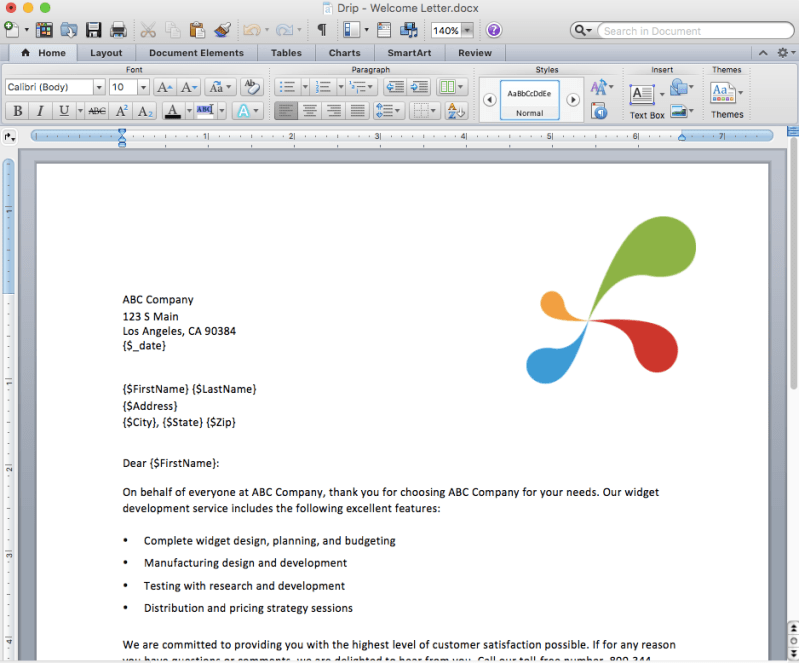Screen dimensions: 799x663
Task: Show previous styles in gallery
Action: click(489, 100)
